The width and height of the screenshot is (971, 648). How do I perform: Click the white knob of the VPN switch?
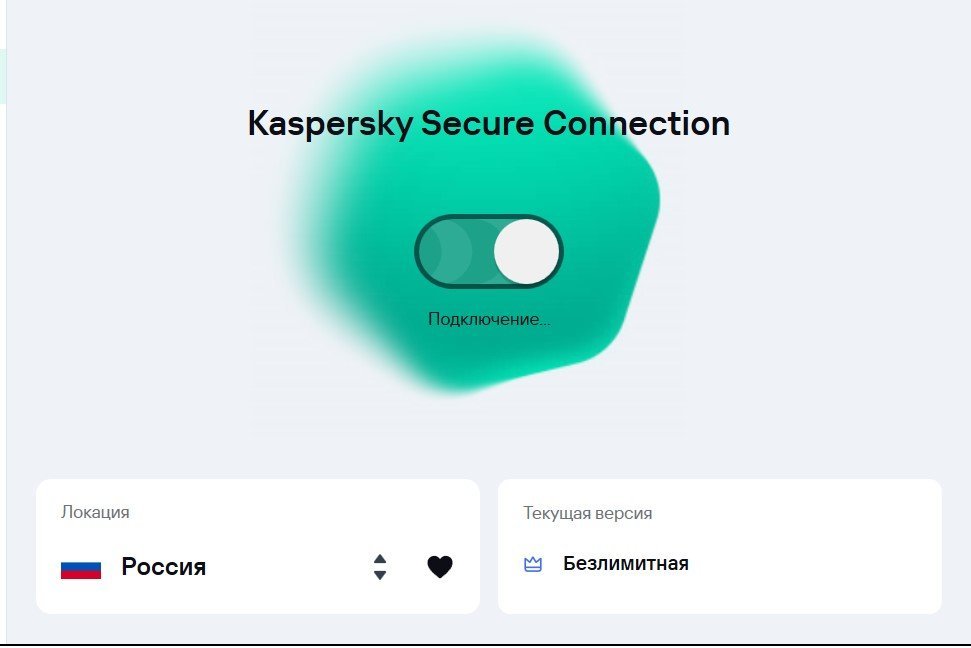[526, 251]
